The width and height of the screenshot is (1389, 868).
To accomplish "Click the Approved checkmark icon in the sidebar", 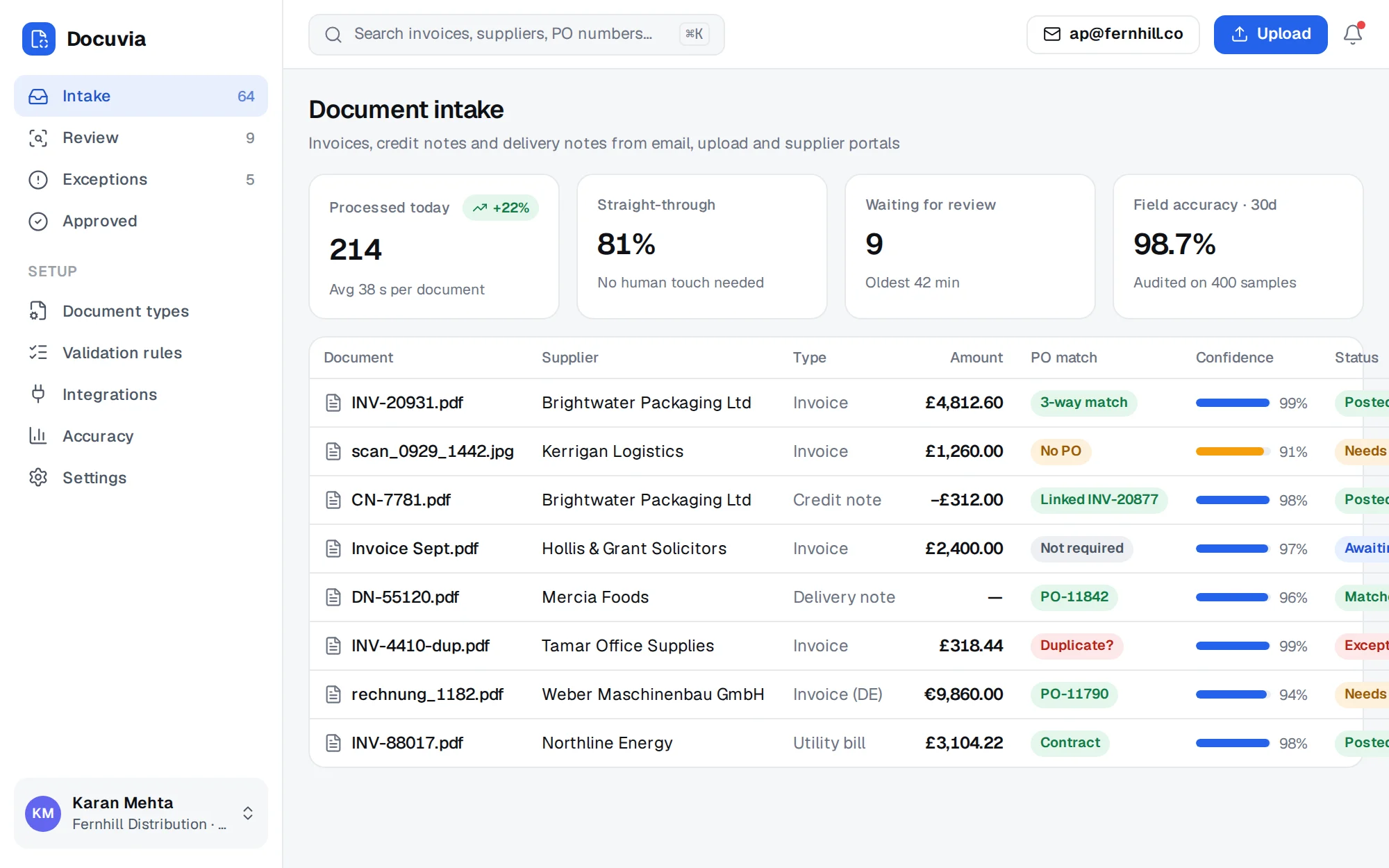I will (38, 222).
